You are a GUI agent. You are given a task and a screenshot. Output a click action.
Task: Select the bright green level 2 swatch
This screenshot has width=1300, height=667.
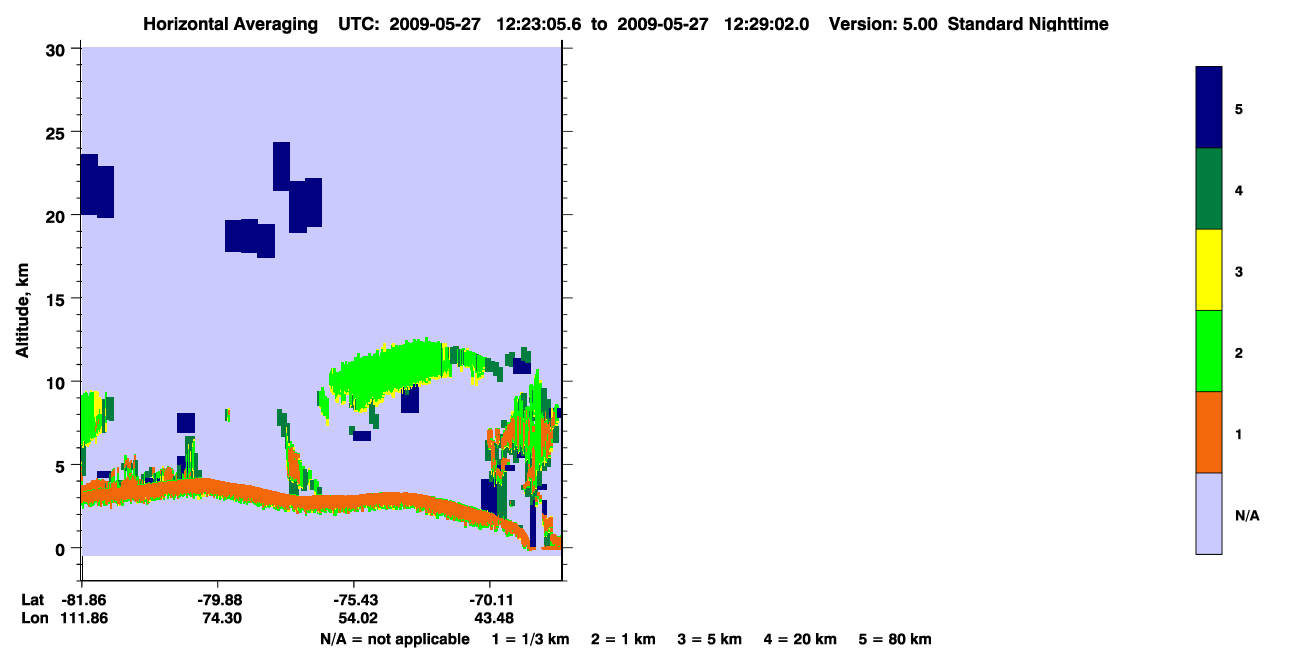1209,351
